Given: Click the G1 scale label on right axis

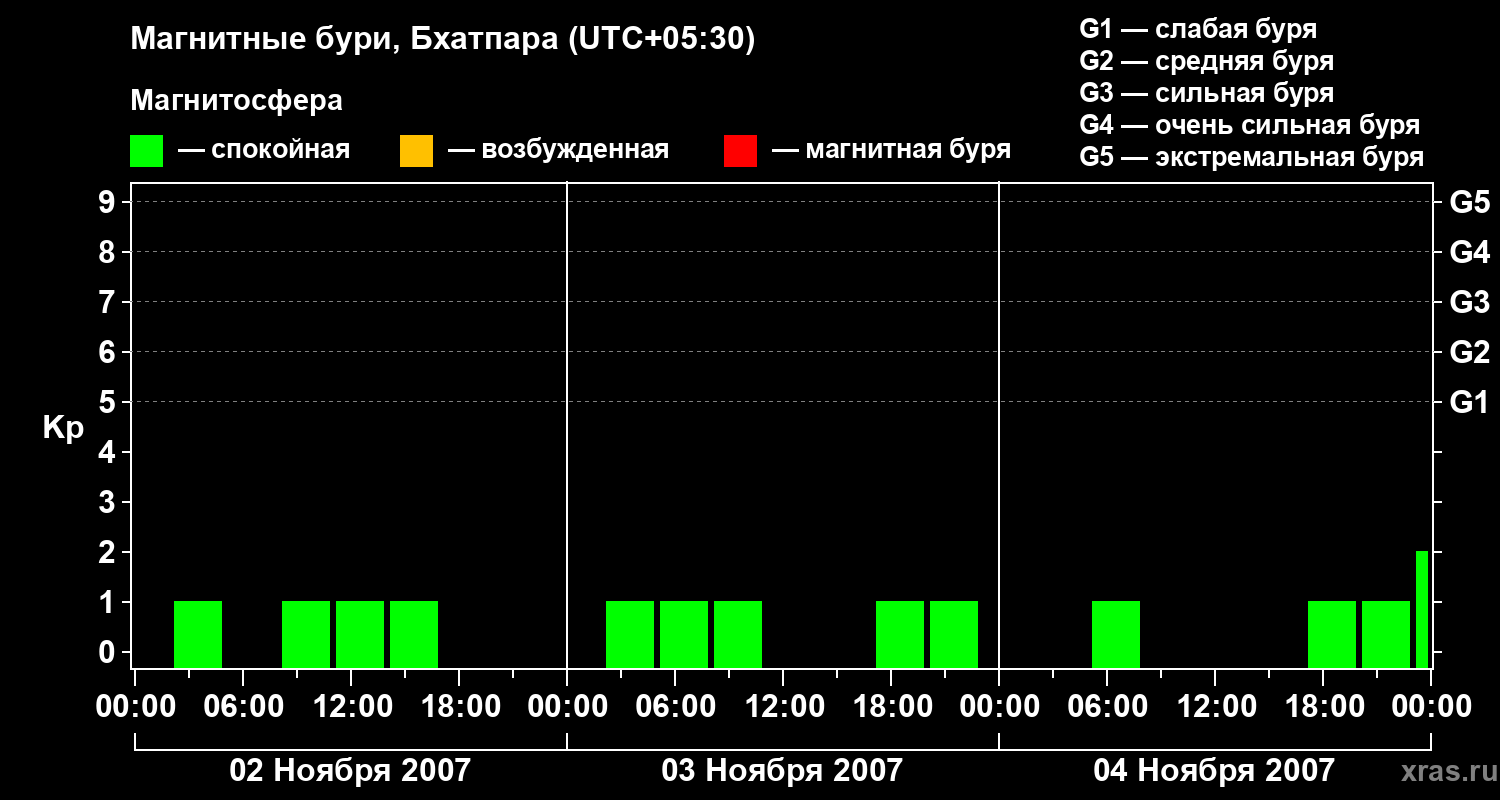Looking at the screenshot, I should [x=1470, y=402].
